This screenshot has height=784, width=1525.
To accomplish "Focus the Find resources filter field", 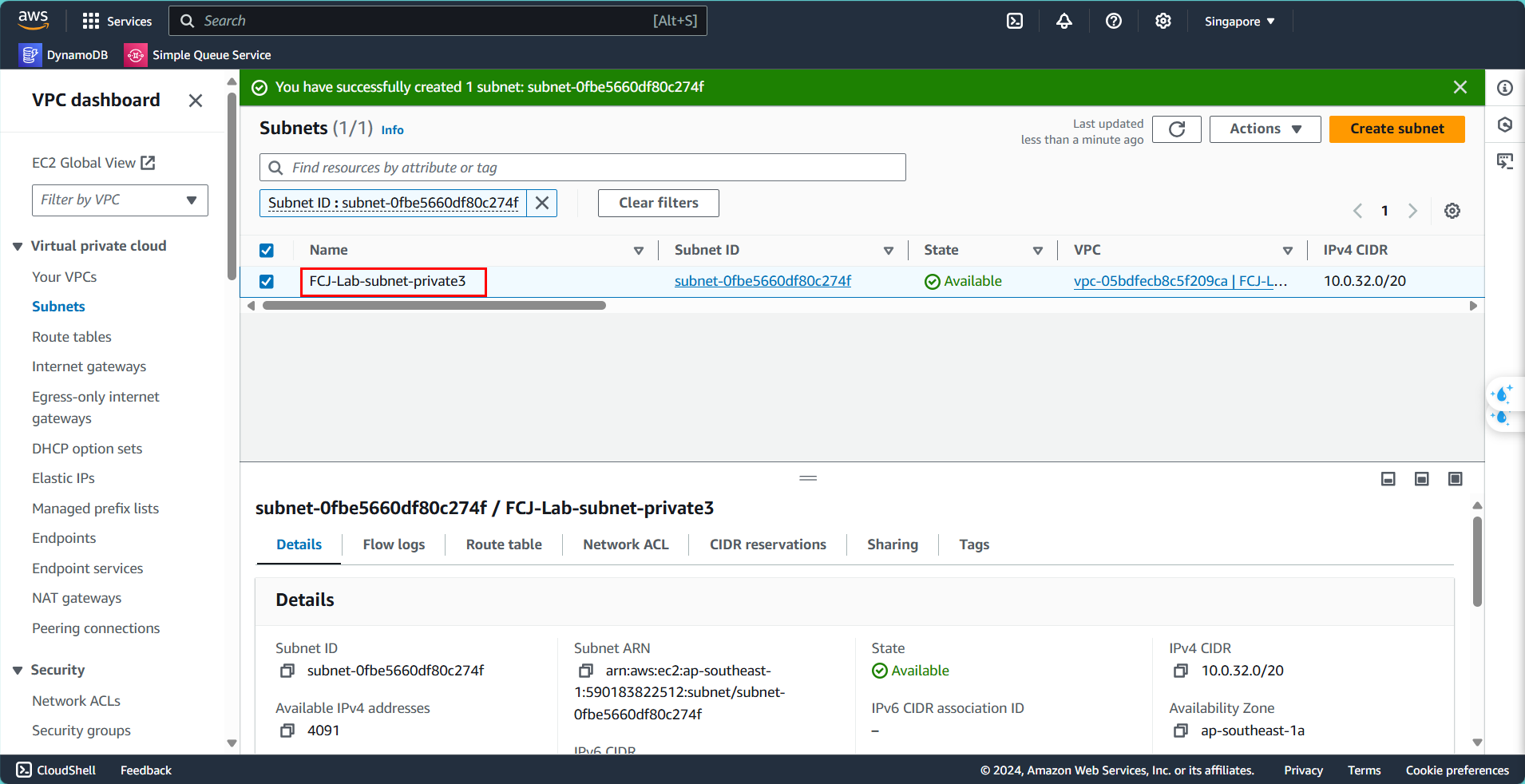I will point(583,168).
